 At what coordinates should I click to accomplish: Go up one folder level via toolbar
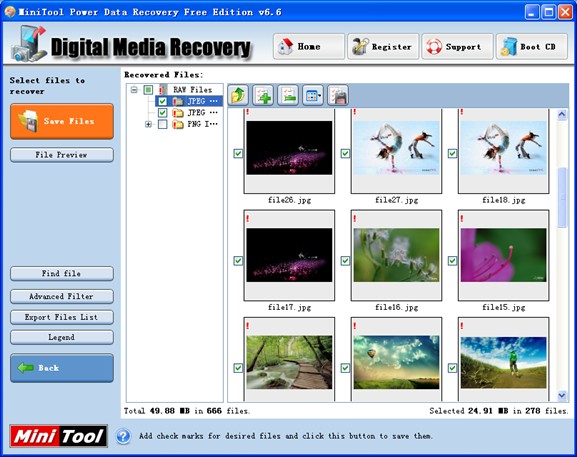[x=238, y=96]
